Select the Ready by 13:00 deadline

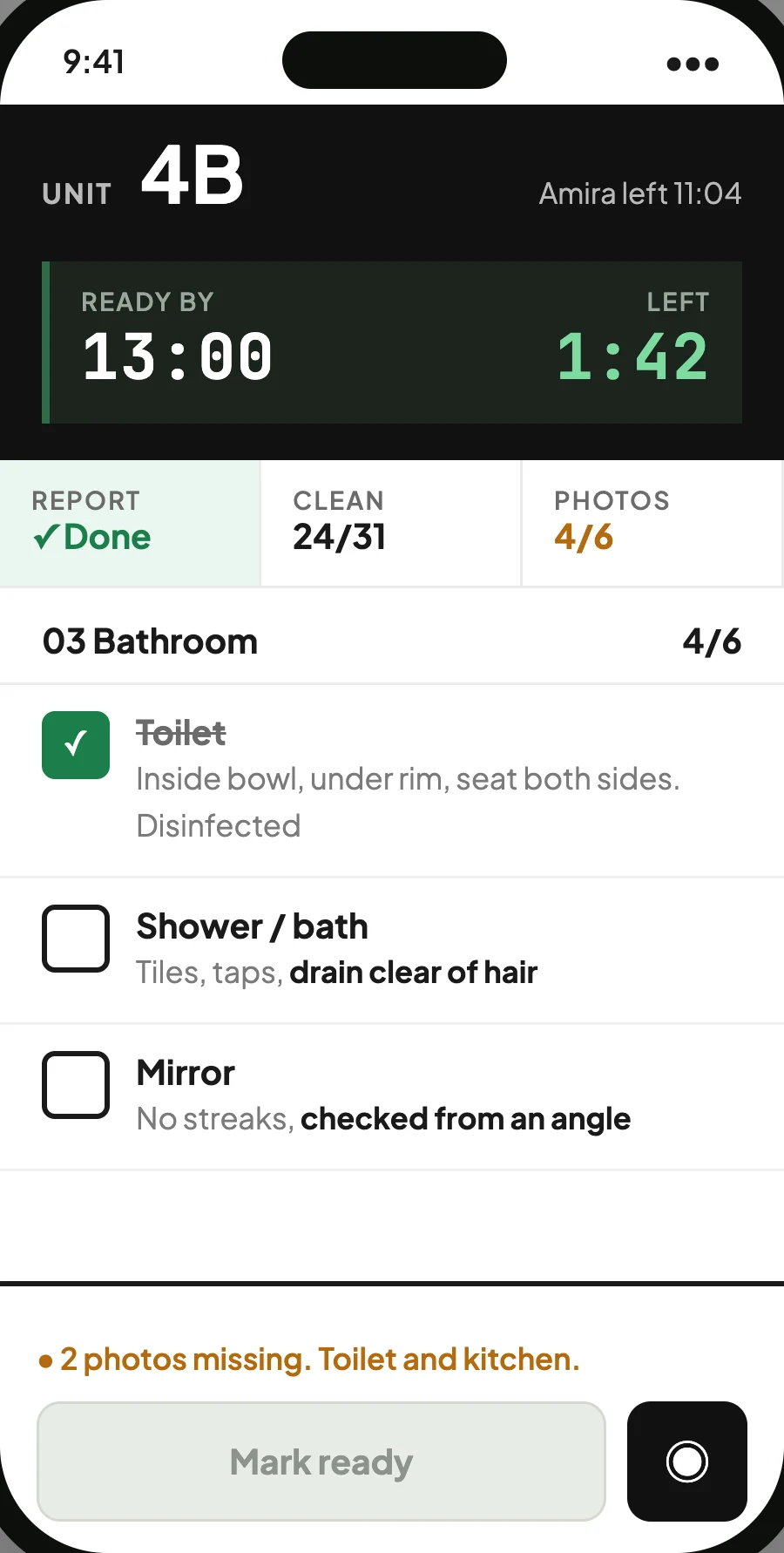pos(177,339)
